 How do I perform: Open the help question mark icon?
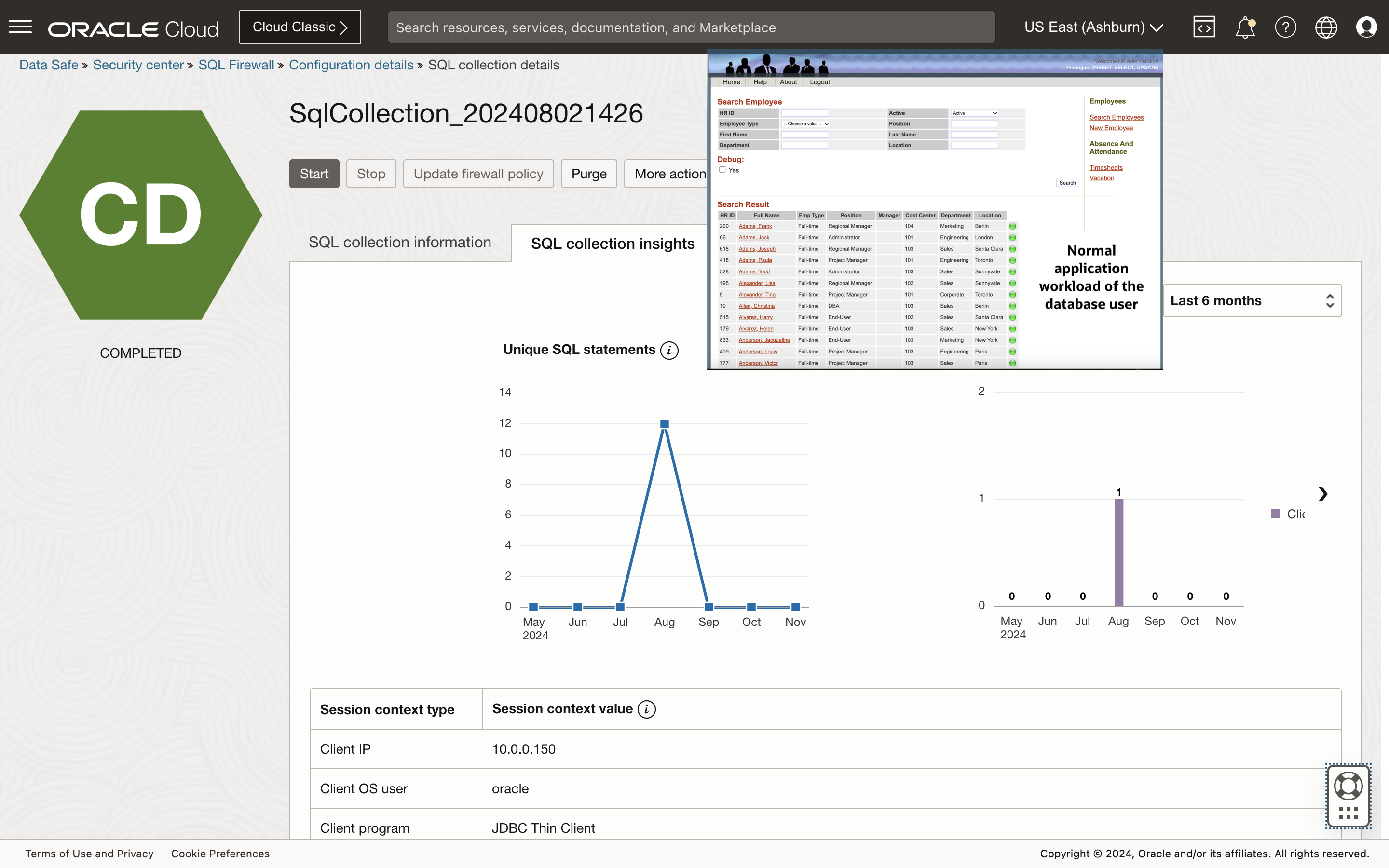click(1285, 27)
